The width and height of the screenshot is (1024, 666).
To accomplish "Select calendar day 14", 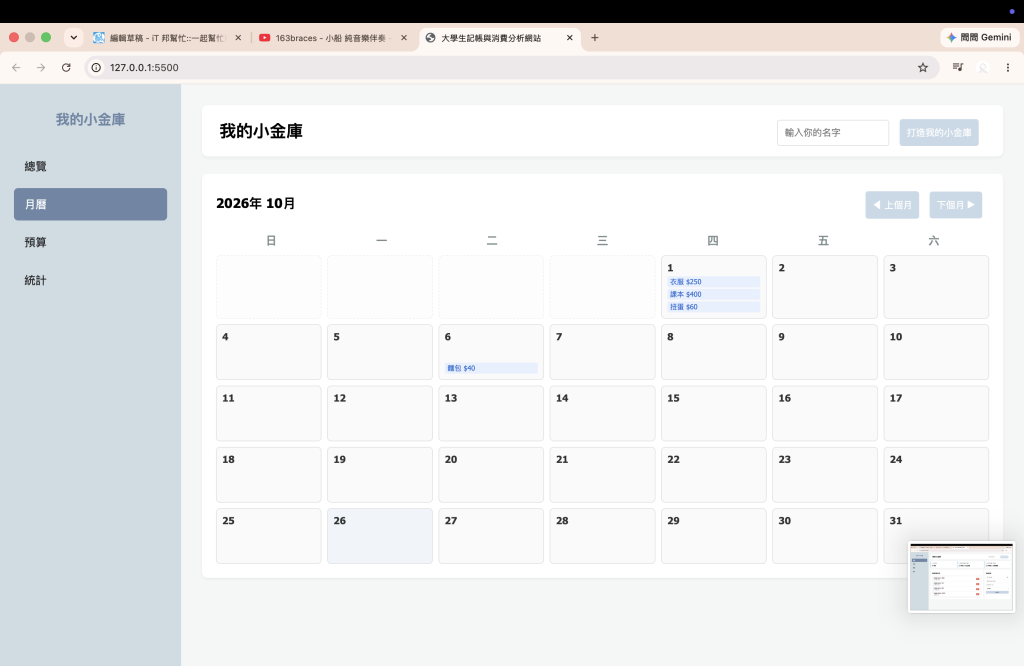I will point(602,413).
